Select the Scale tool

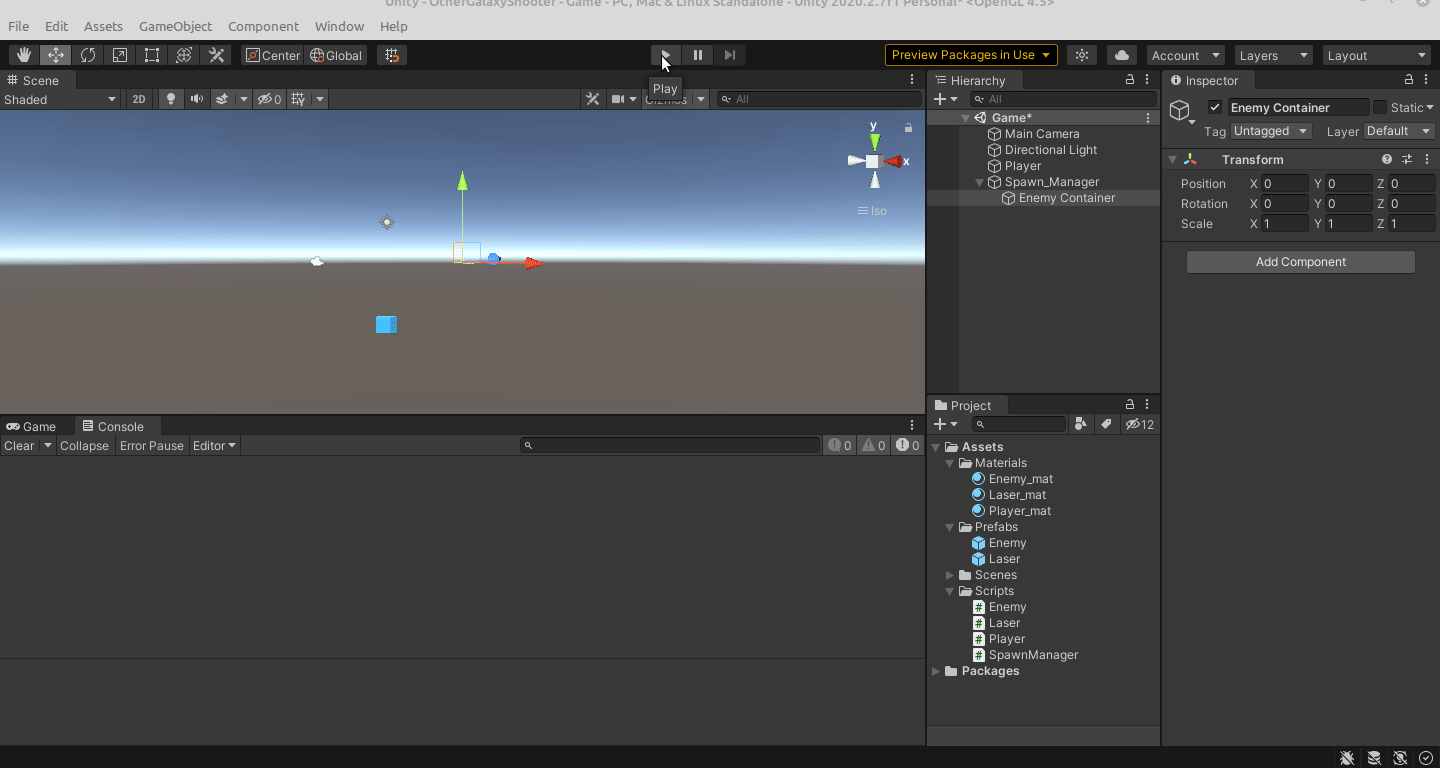pyautogui.click(x=120, y=55)
